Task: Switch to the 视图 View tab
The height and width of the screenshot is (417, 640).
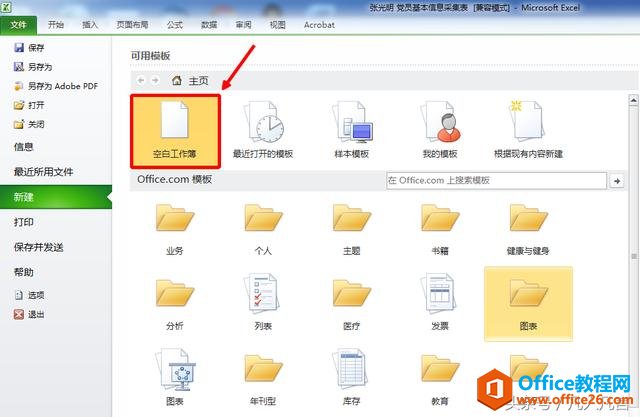Action: coord(278,25)
